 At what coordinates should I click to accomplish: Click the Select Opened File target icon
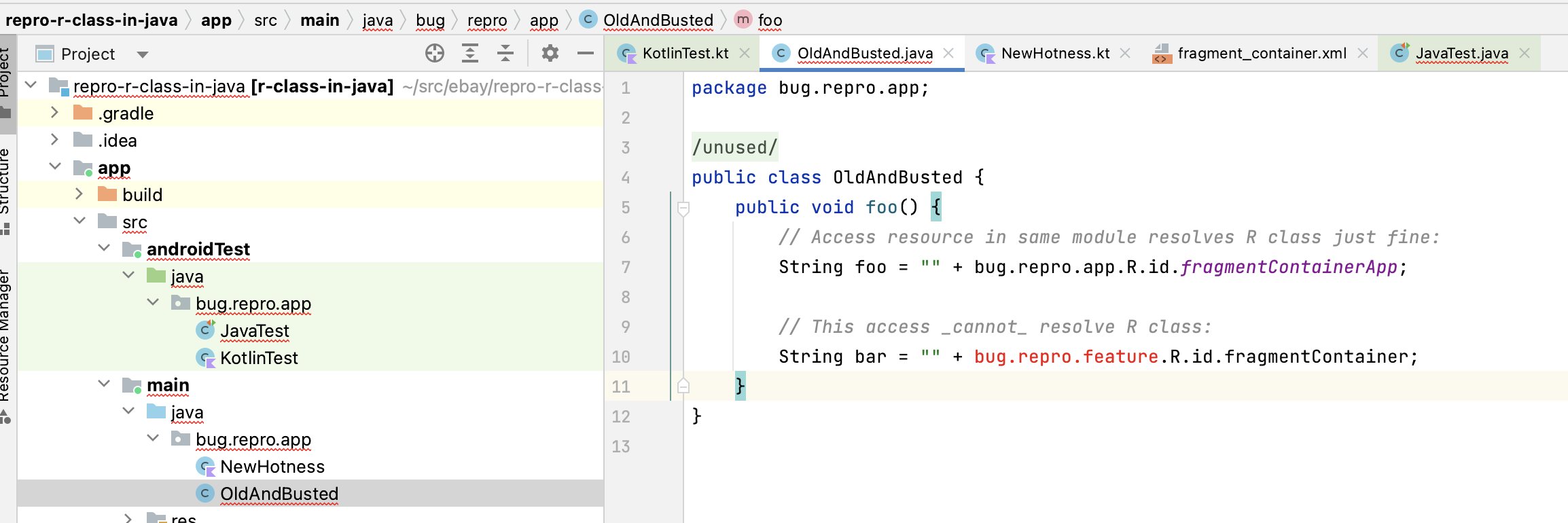435,53
